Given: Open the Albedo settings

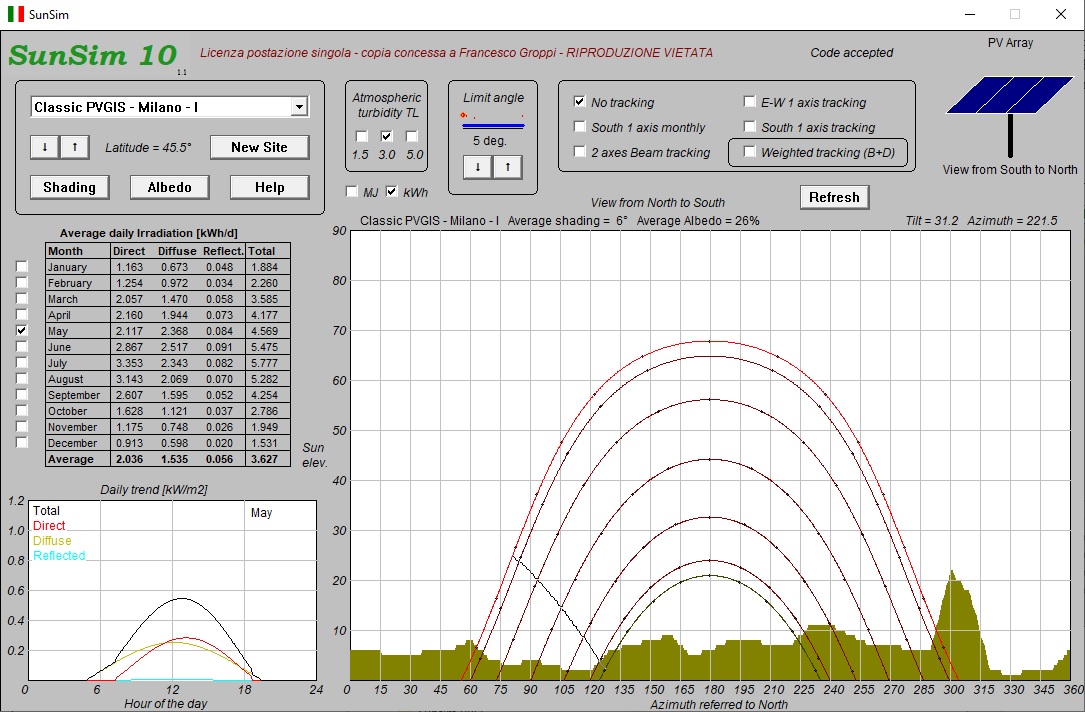Looking at the screenshot, I should (170, 188).
